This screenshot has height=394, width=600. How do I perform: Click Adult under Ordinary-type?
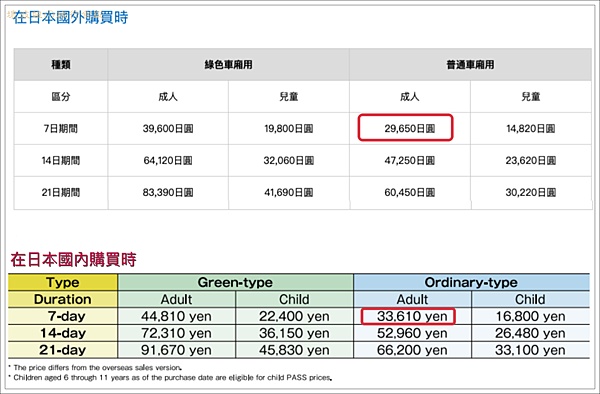[412, 299]
